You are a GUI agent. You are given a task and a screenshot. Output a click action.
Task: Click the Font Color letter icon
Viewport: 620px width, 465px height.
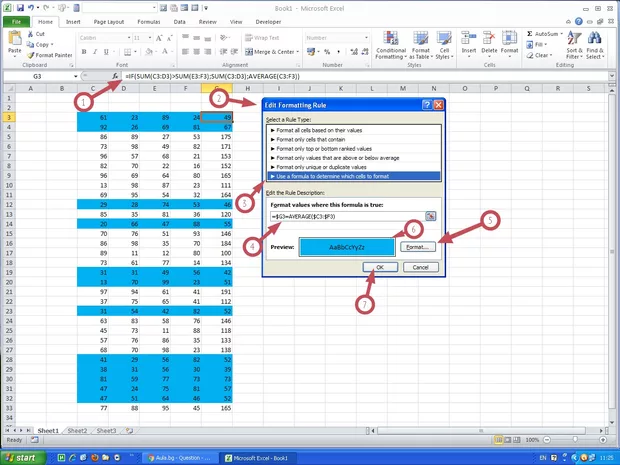(x=165, y=52)
